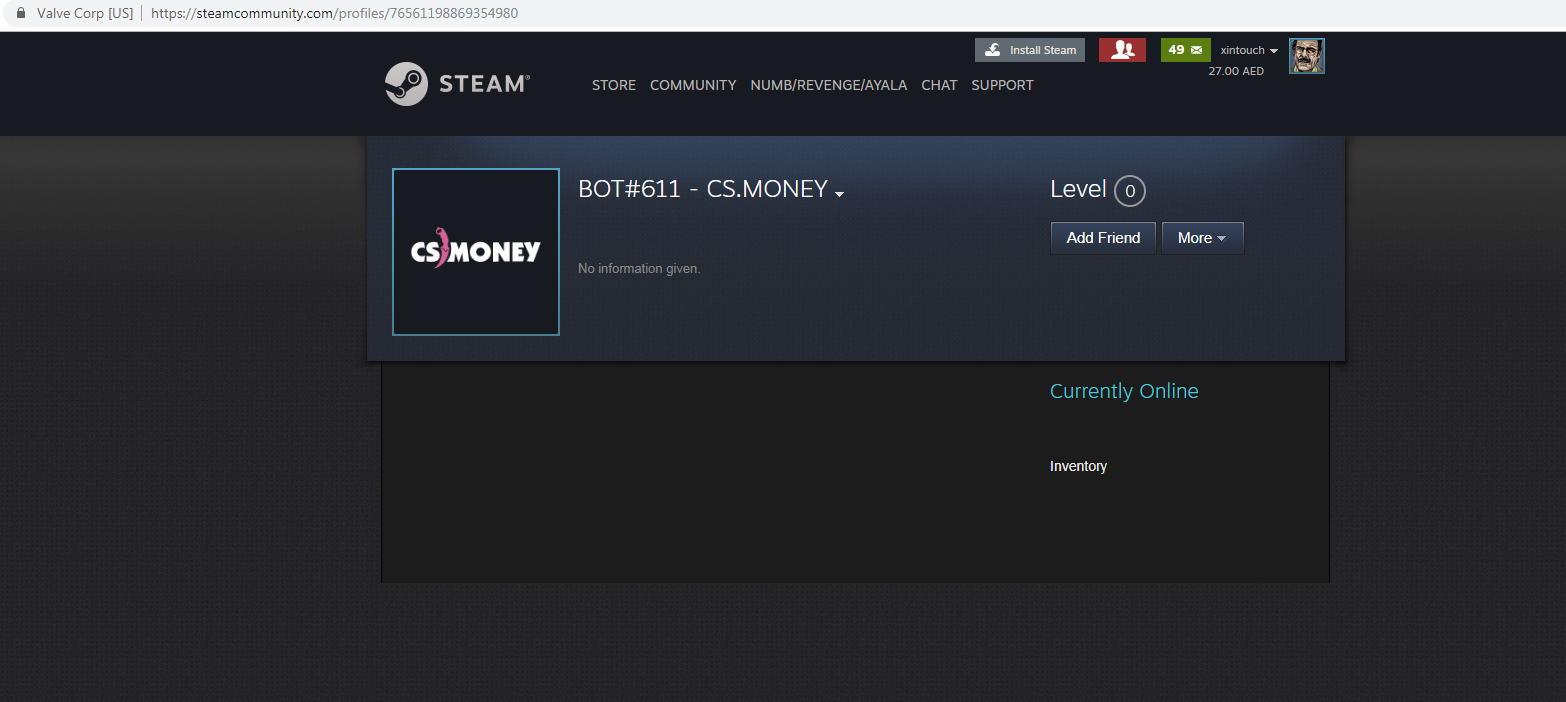Click the padlock icon in address bar
The width and height of the screenshot is (1566, 702).
pos(19,14)
